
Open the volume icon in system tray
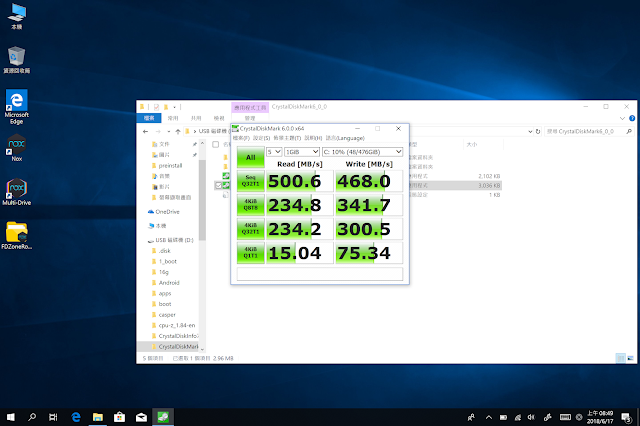531,417
